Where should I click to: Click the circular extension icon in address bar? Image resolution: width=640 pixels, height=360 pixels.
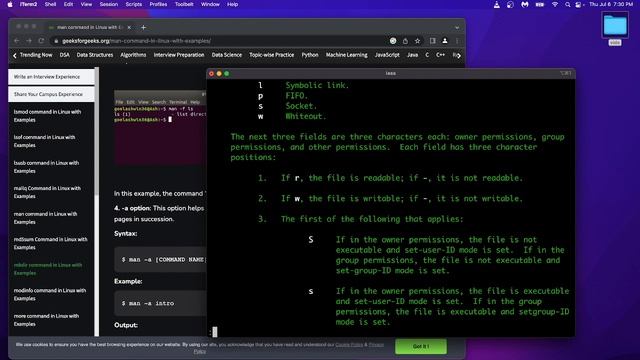[x=393, y=41]
